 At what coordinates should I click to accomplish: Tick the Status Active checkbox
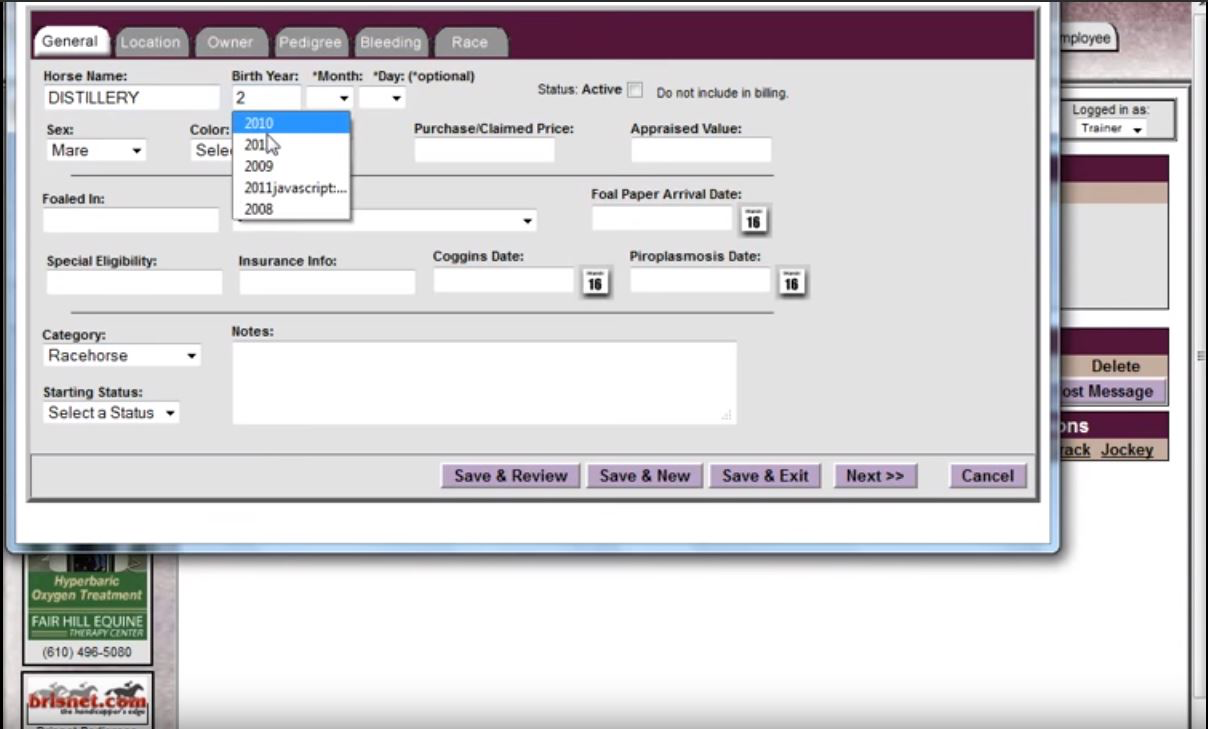(x=635, y=90)
